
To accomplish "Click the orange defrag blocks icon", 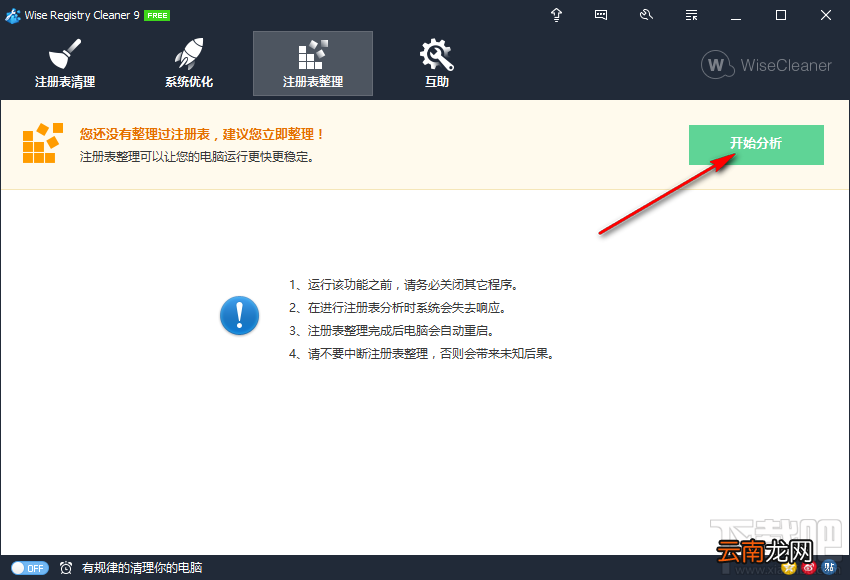I will point(43,143).
